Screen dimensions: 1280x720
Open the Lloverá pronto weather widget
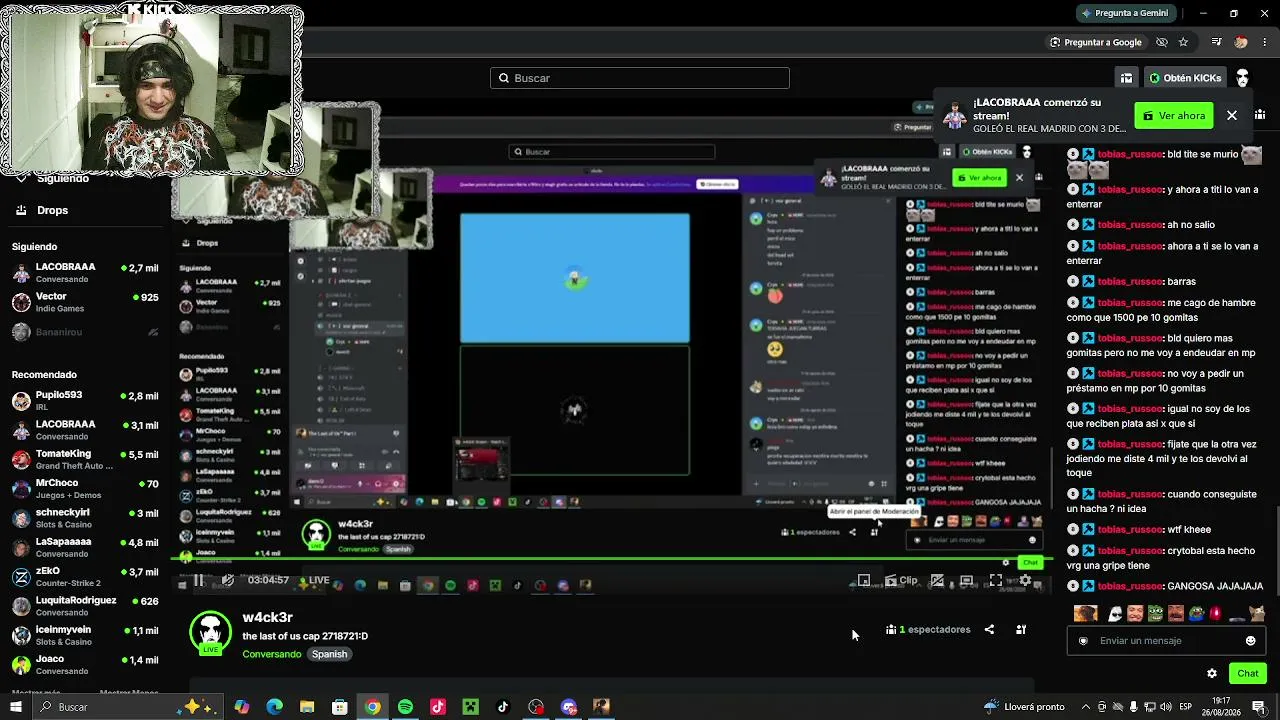tap(1024, 707)
